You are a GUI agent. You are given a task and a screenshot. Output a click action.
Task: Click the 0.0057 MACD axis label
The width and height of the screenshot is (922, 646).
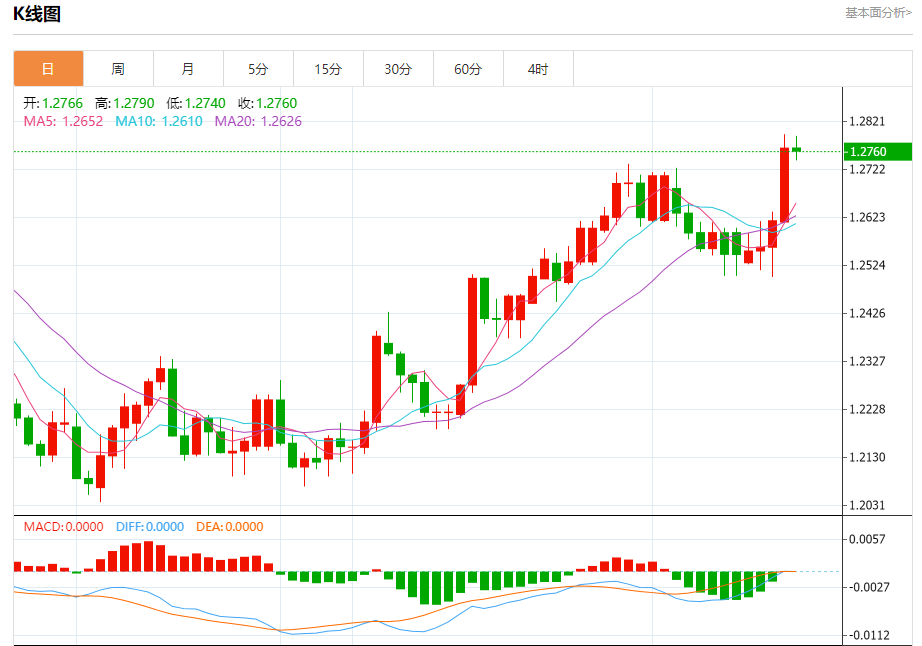click(867, 540)
